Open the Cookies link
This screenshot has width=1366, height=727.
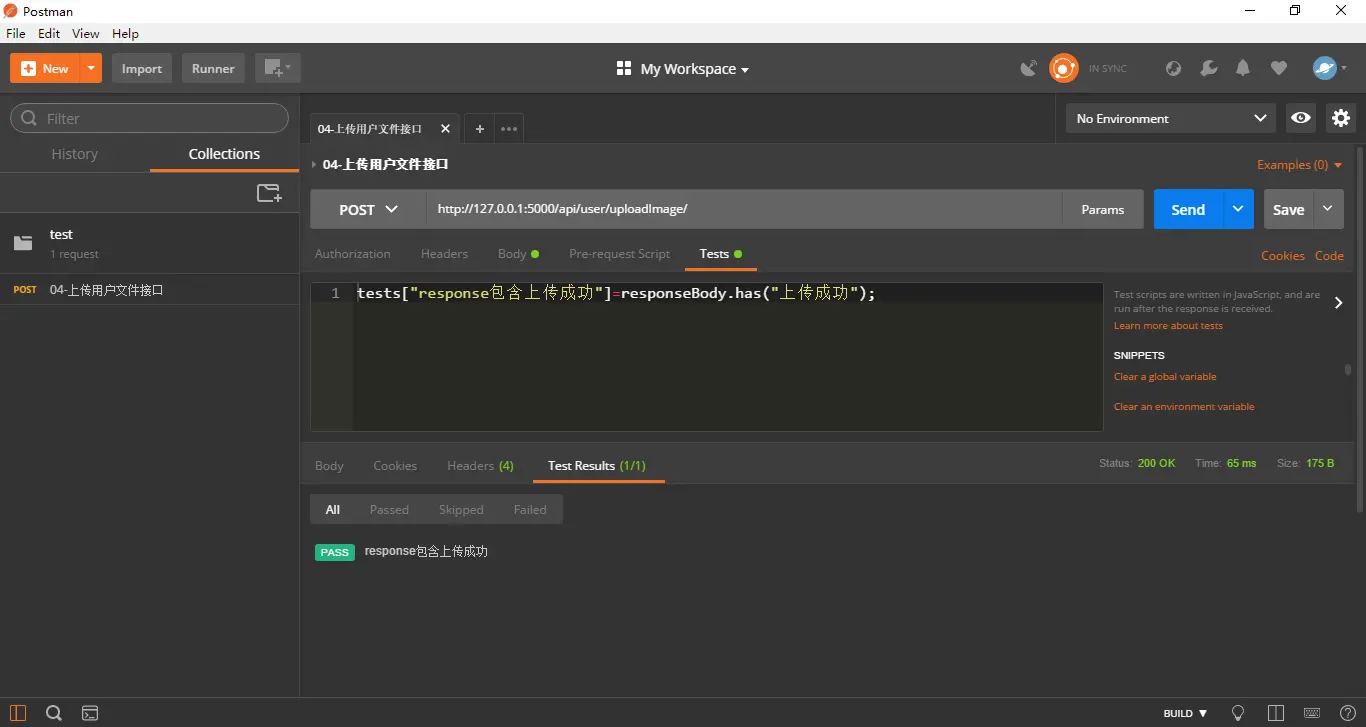(x=1283, y=256)
